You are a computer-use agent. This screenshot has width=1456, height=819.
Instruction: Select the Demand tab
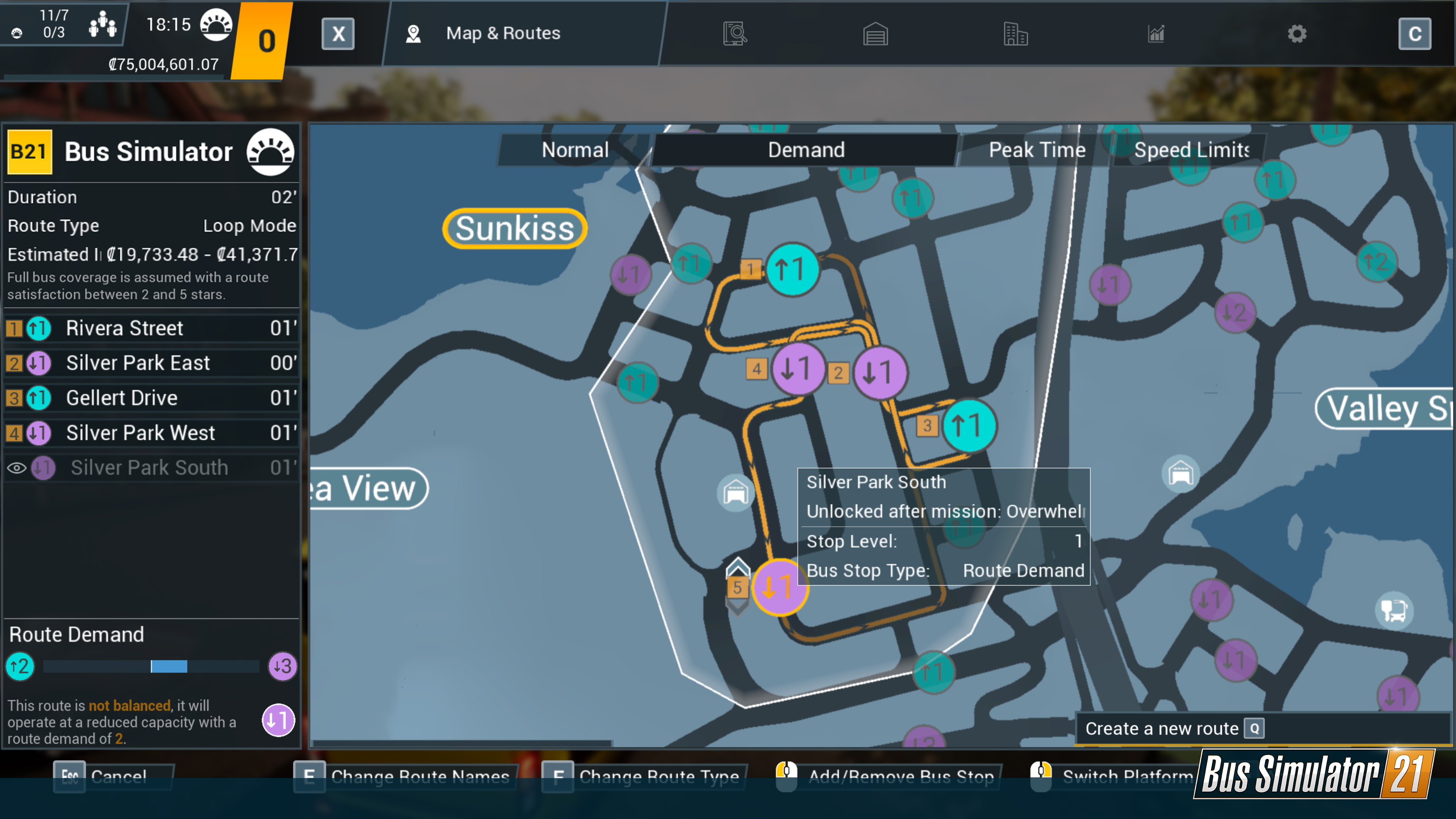pyautogui.click(x=805, y=150)
